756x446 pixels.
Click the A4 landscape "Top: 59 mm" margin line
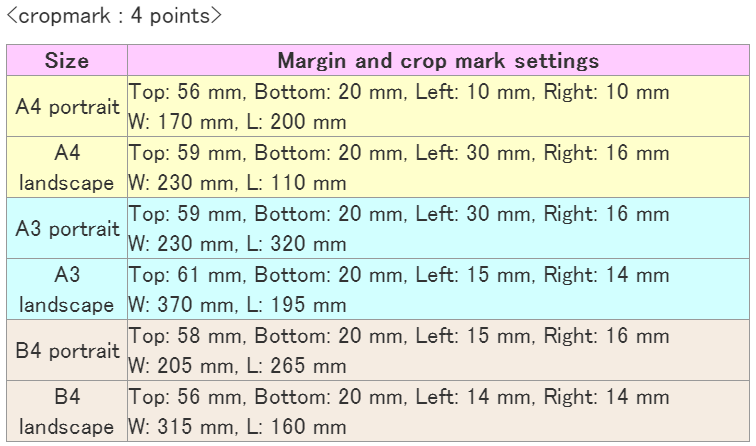coord(399,153)
